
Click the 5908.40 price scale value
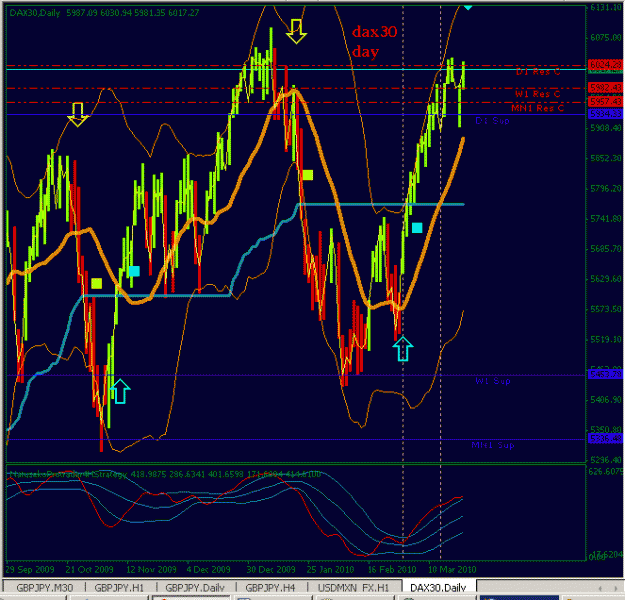[x=606, y=128]
